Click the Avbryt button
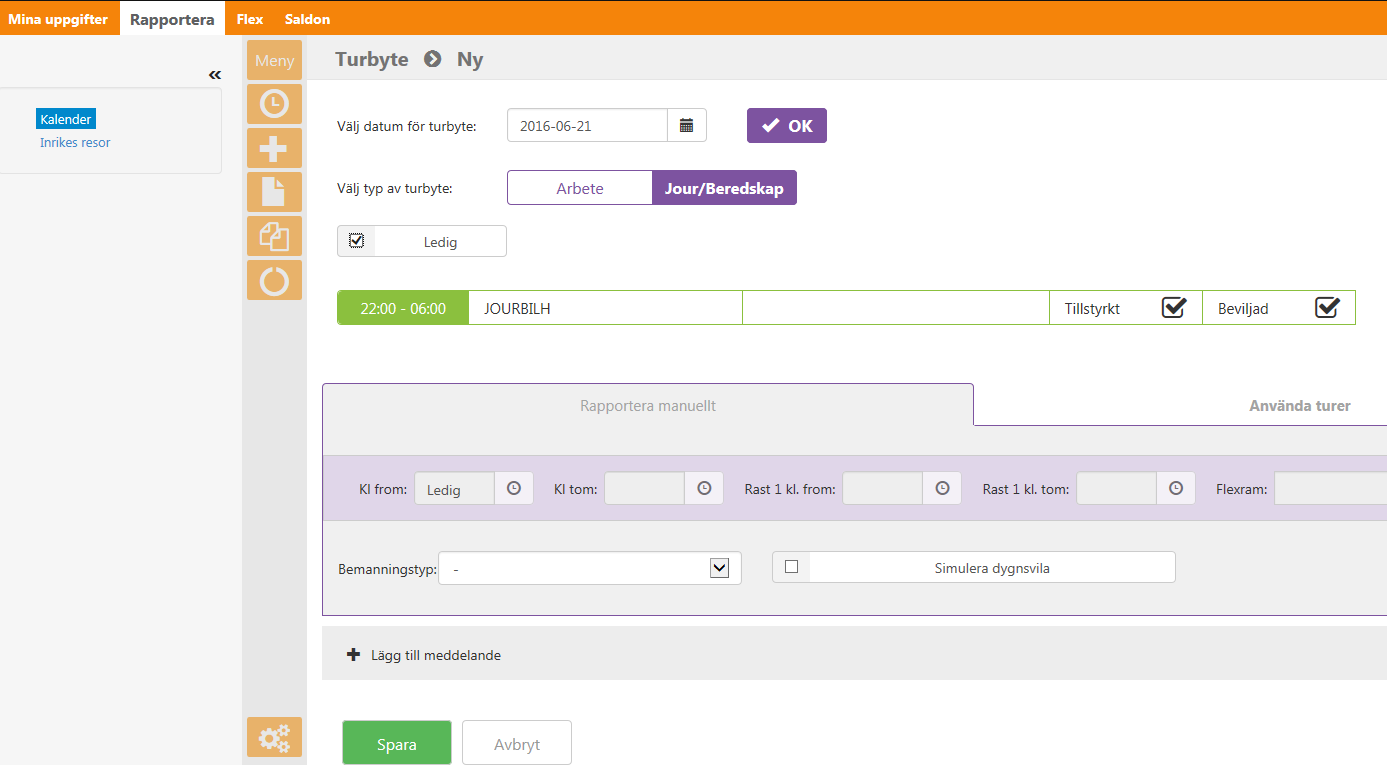The width and height of the screenshot is (1387, 765). 517,744
